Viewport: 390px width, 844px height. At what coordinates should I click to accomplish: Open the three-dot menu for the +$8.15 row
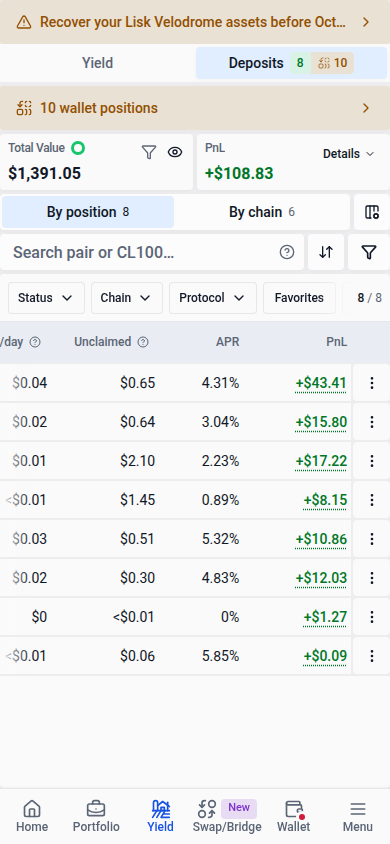point(371,500)
